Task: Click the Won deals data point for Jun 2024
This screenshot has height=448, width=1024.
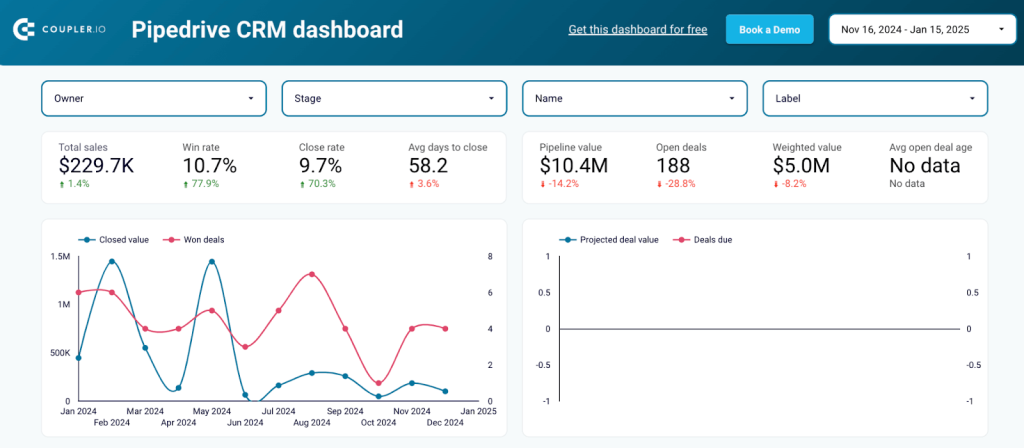Action: click(245, 347)
